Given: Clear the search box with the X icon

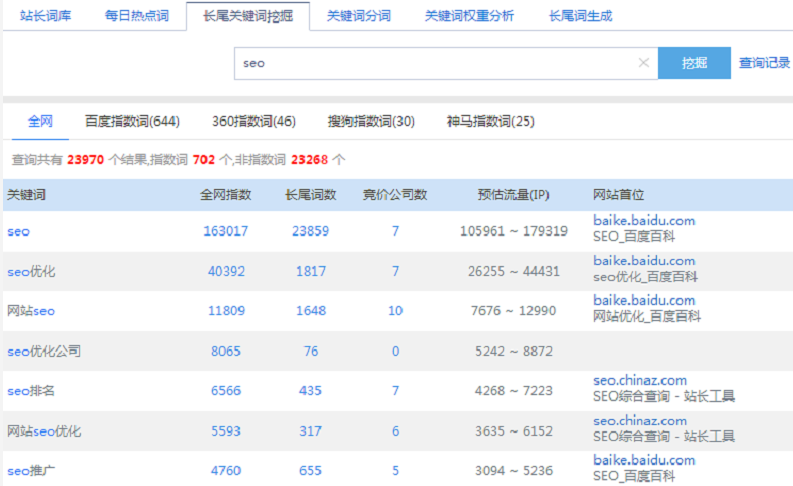Looking at the screenshot, I should tap(644, 63).
